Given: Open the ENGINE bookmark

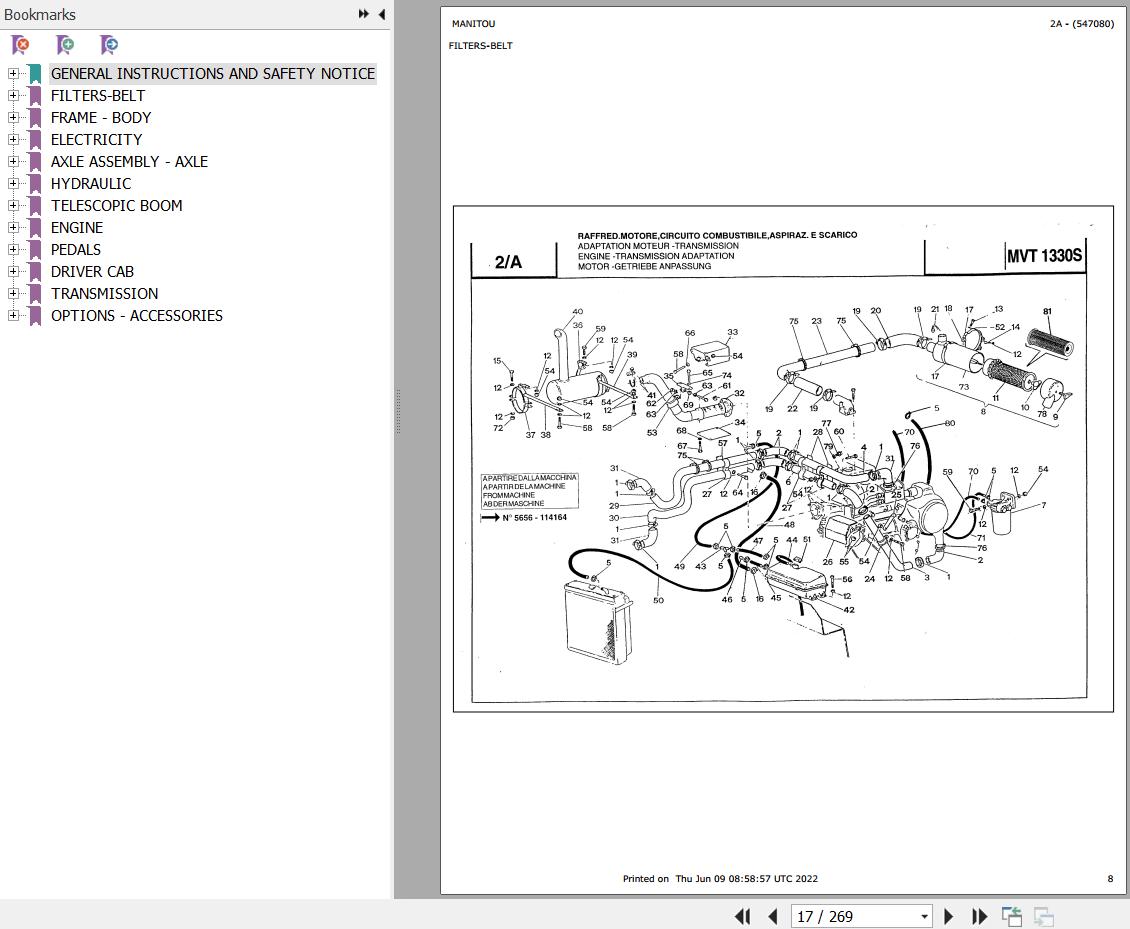Looking at the screenshot, I should click(77, 228).
